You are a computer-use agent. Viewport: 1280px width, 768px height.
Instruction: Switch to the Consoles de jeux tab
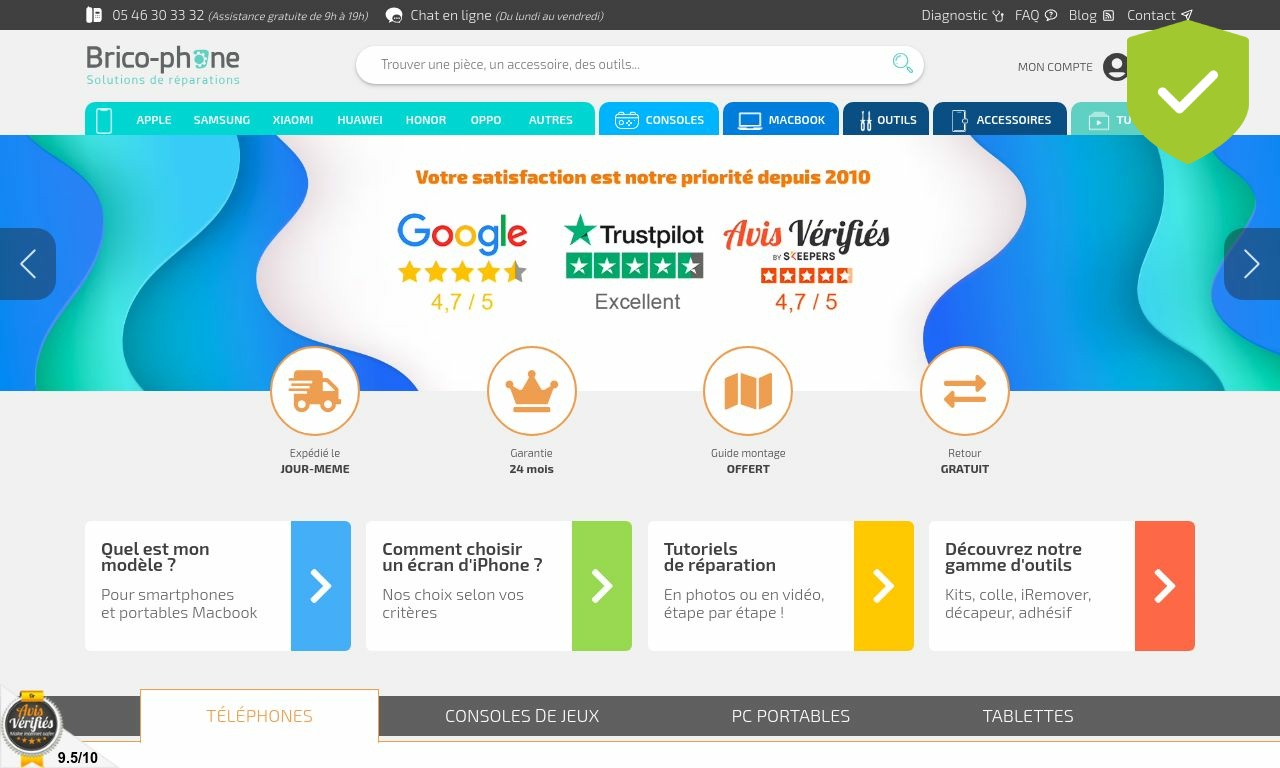point(522,716)
